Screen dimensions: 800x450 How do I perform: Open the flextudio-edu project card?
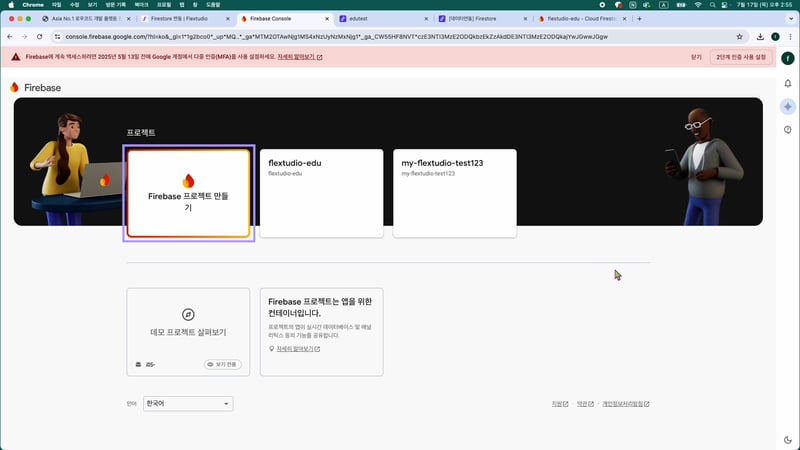[321, 194]
